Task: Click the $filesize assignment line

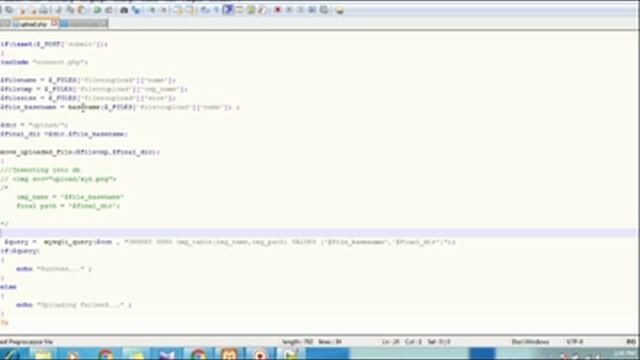Action: pos(88,98)
